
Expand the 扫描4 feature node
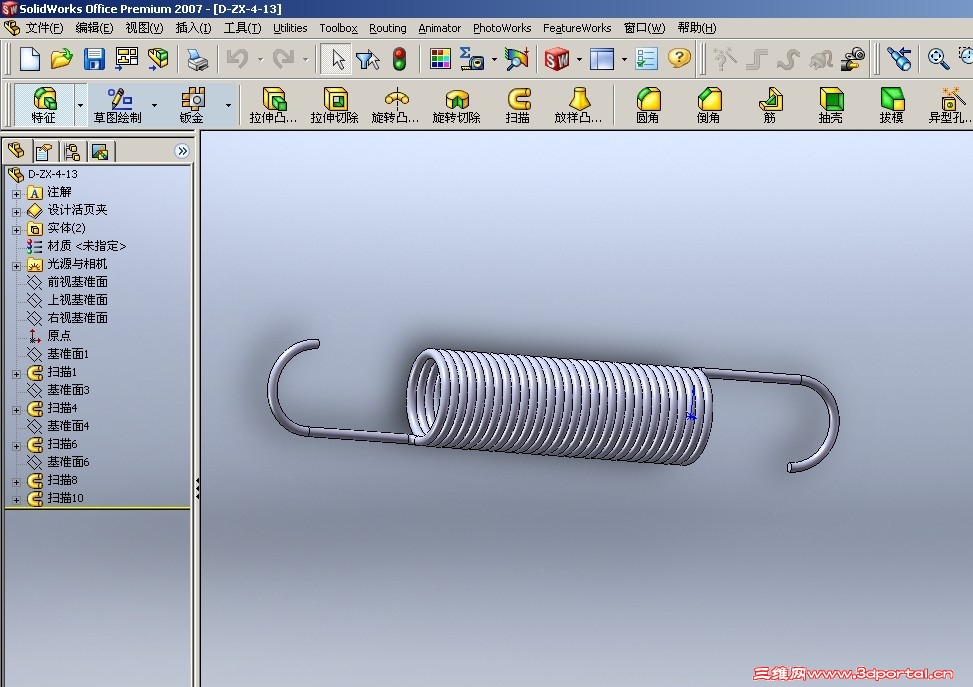(17, 410)
